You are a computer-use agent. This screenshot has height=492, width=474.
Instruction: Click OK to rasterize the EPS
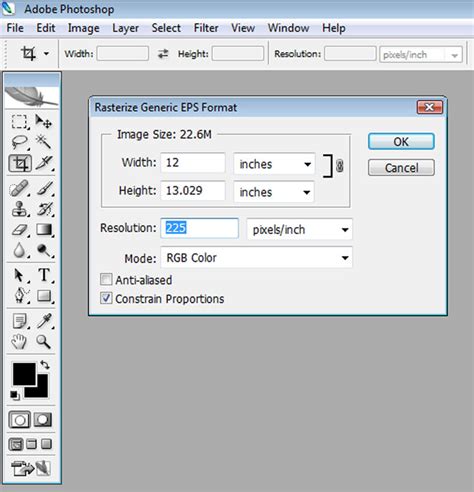pos(401,141)
